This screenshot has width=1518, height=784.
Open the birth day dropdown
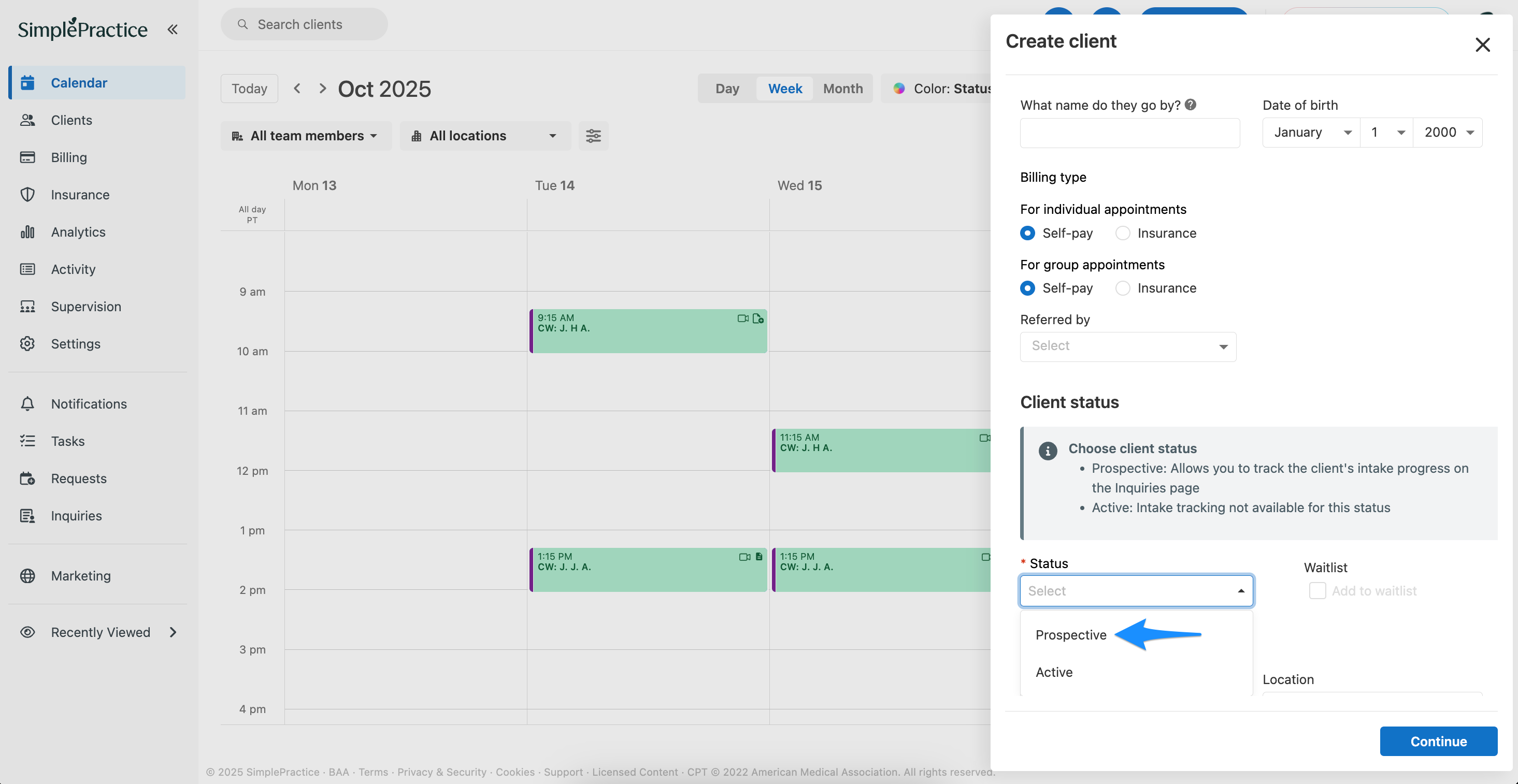coord(1386,133)
